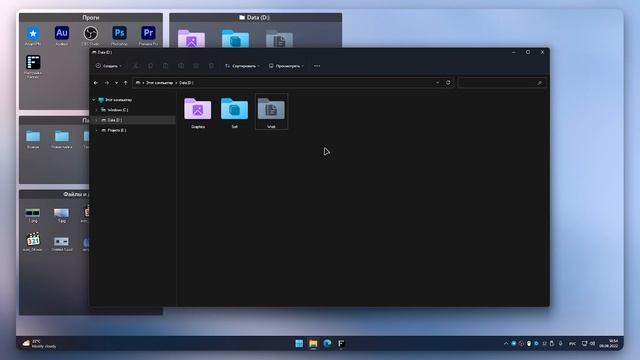Open the Сортировать (Sort) dropdown
Screen dimensions: 640x360
coord(242,66)
